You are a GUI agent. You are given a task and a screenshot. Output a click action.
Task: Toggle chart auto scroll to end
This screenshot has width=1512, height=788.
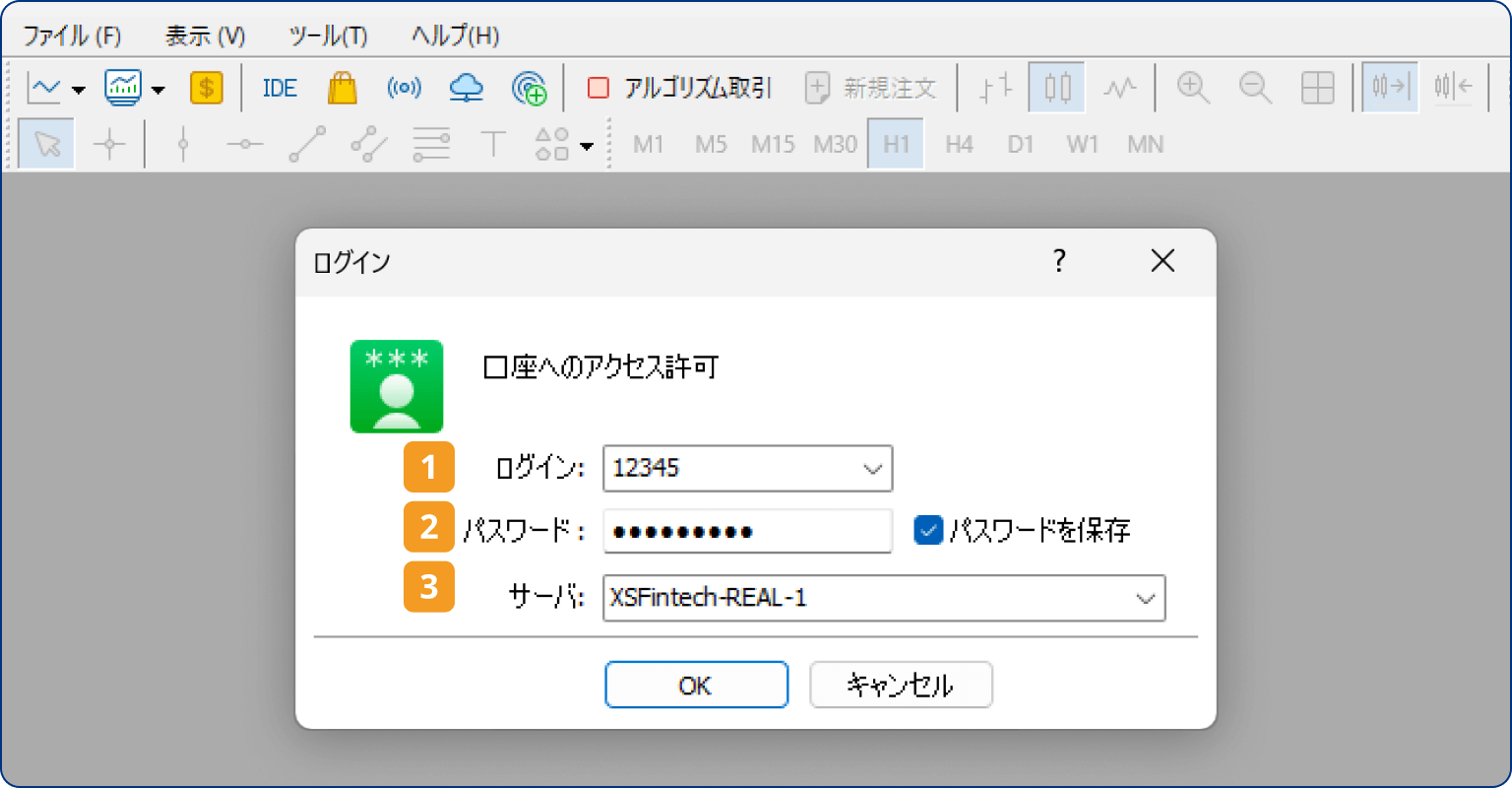(1390, 88)
